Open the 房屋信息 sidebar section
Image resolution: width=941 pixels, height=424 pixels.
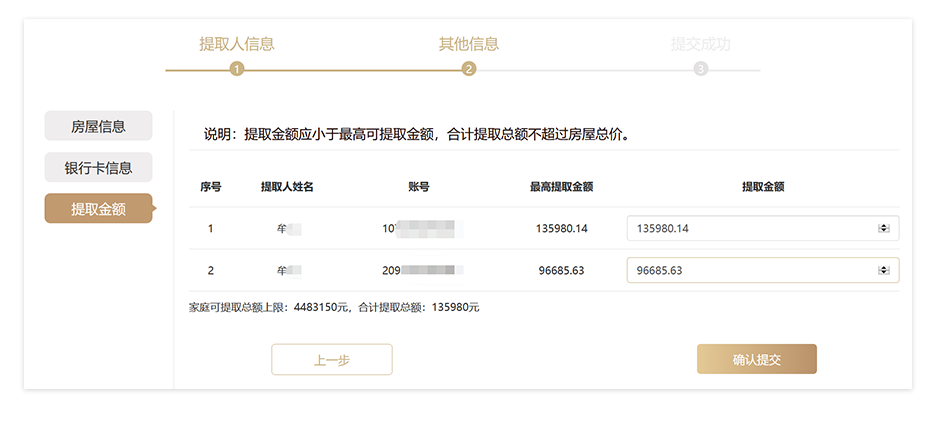click(98, 126)
